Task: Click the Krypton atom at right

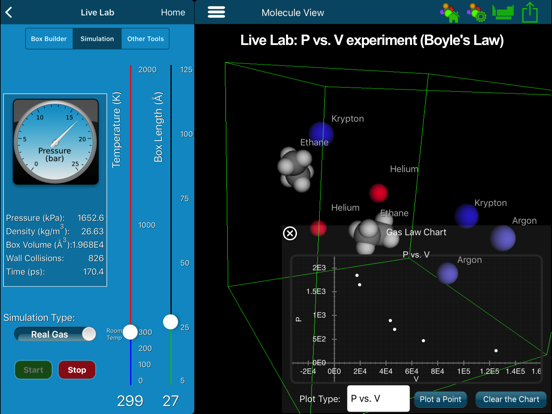Action: tap(466, 216)
